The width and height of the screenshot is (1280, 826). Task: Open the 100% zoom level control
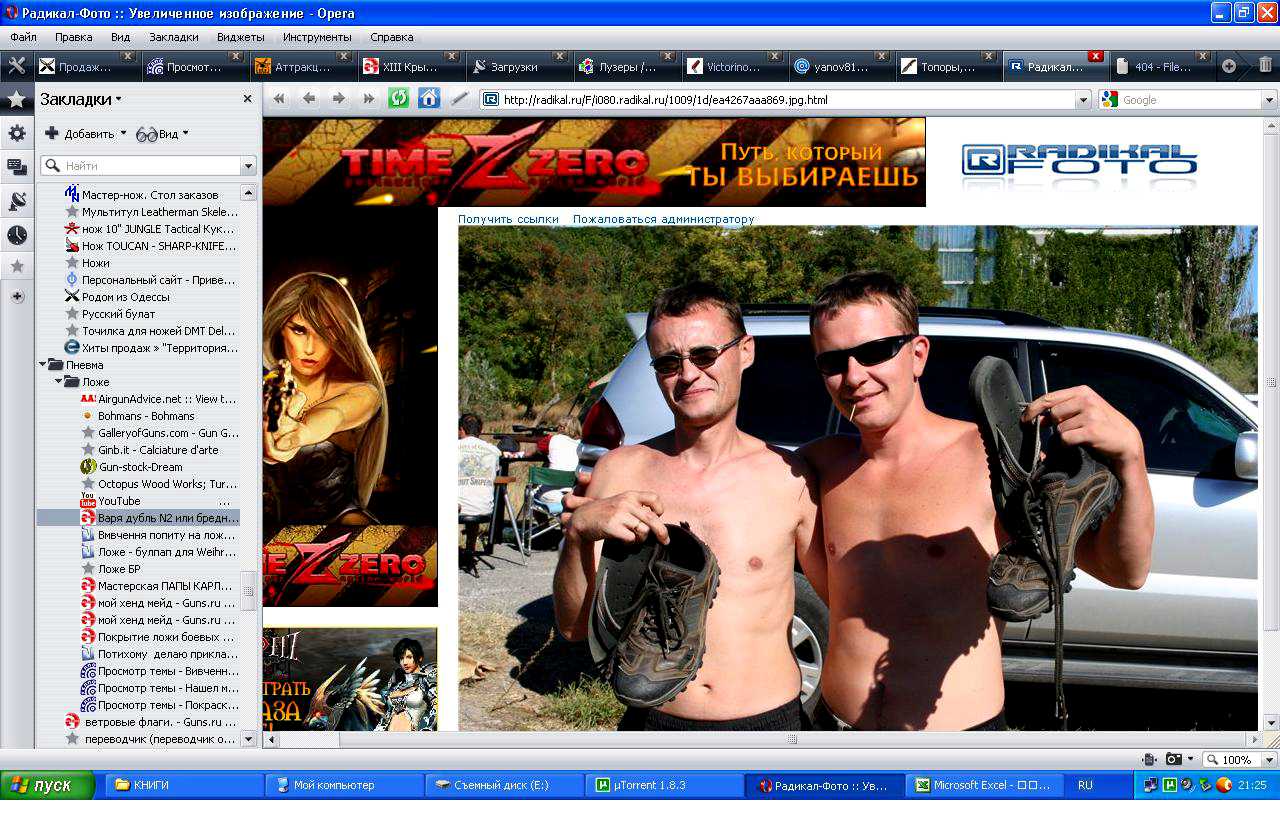1238,760
